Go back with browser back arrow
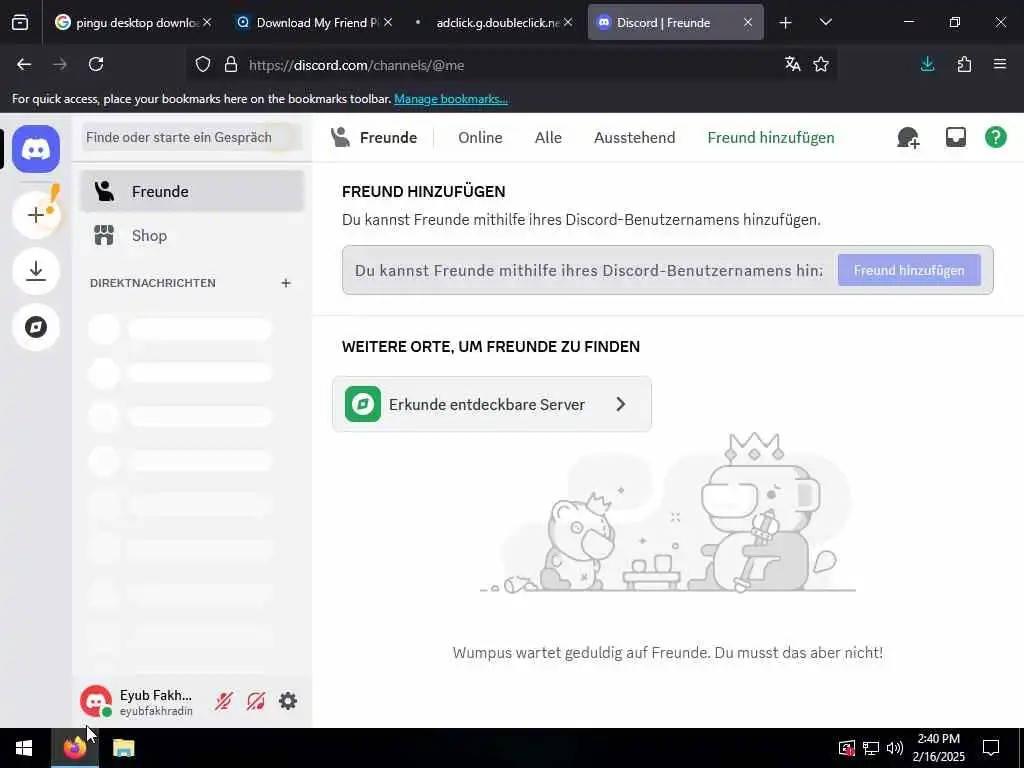 click(24, 64)
